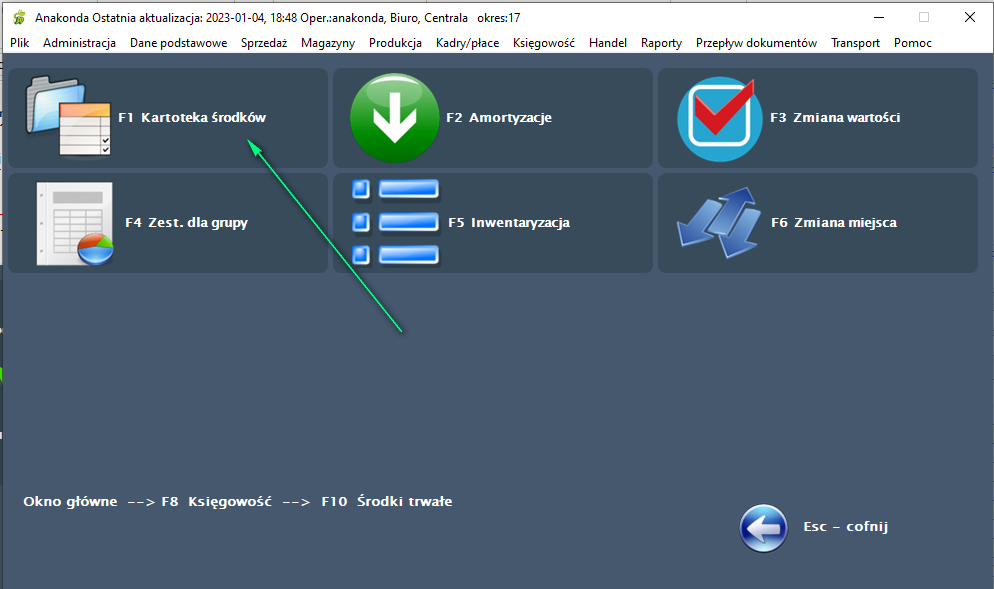
Task: Select F2 Amortyzacje label
Action: click(499, 118)
